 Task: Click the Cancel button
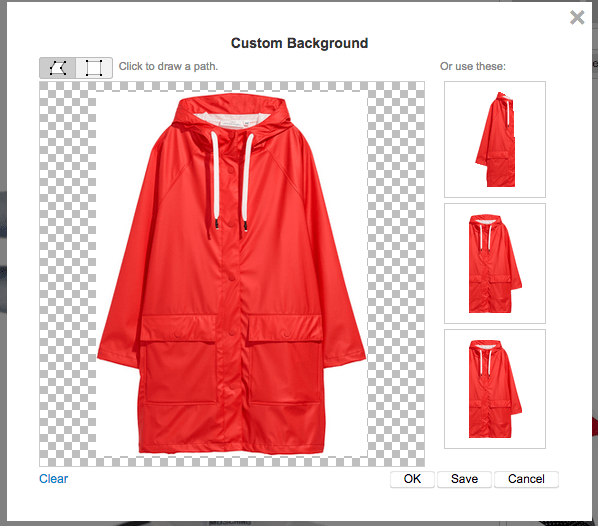coord(526,479)
